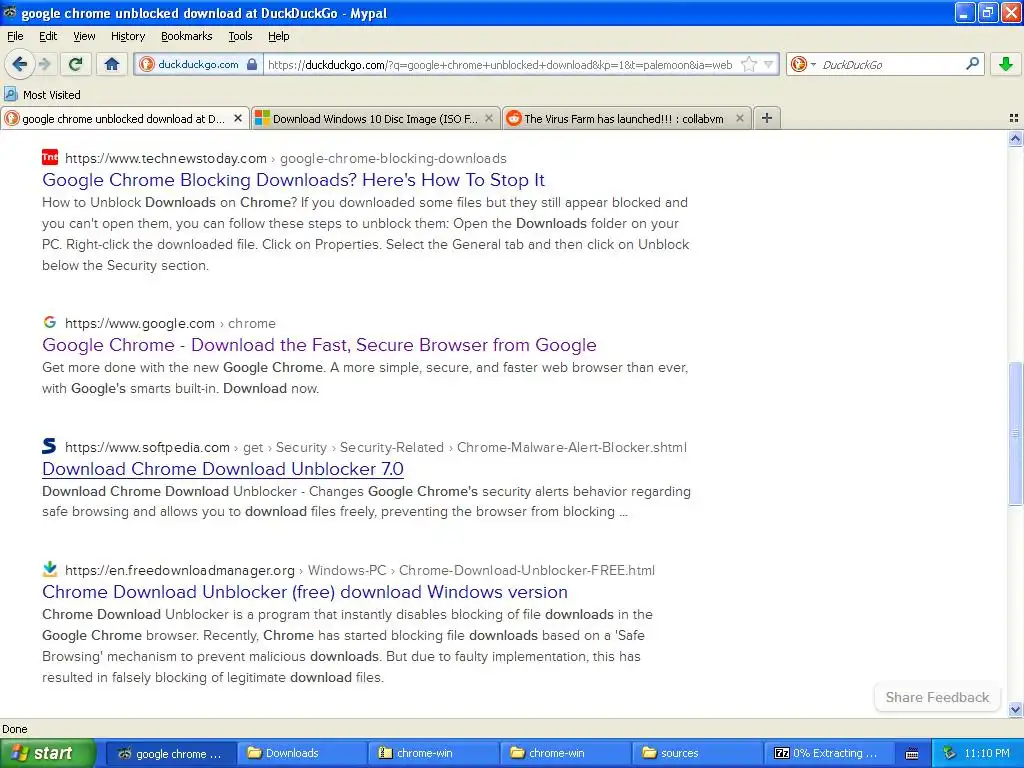Open the Edit menu
The width and height of the screenshot is (1024, 768).
[48, 36]
